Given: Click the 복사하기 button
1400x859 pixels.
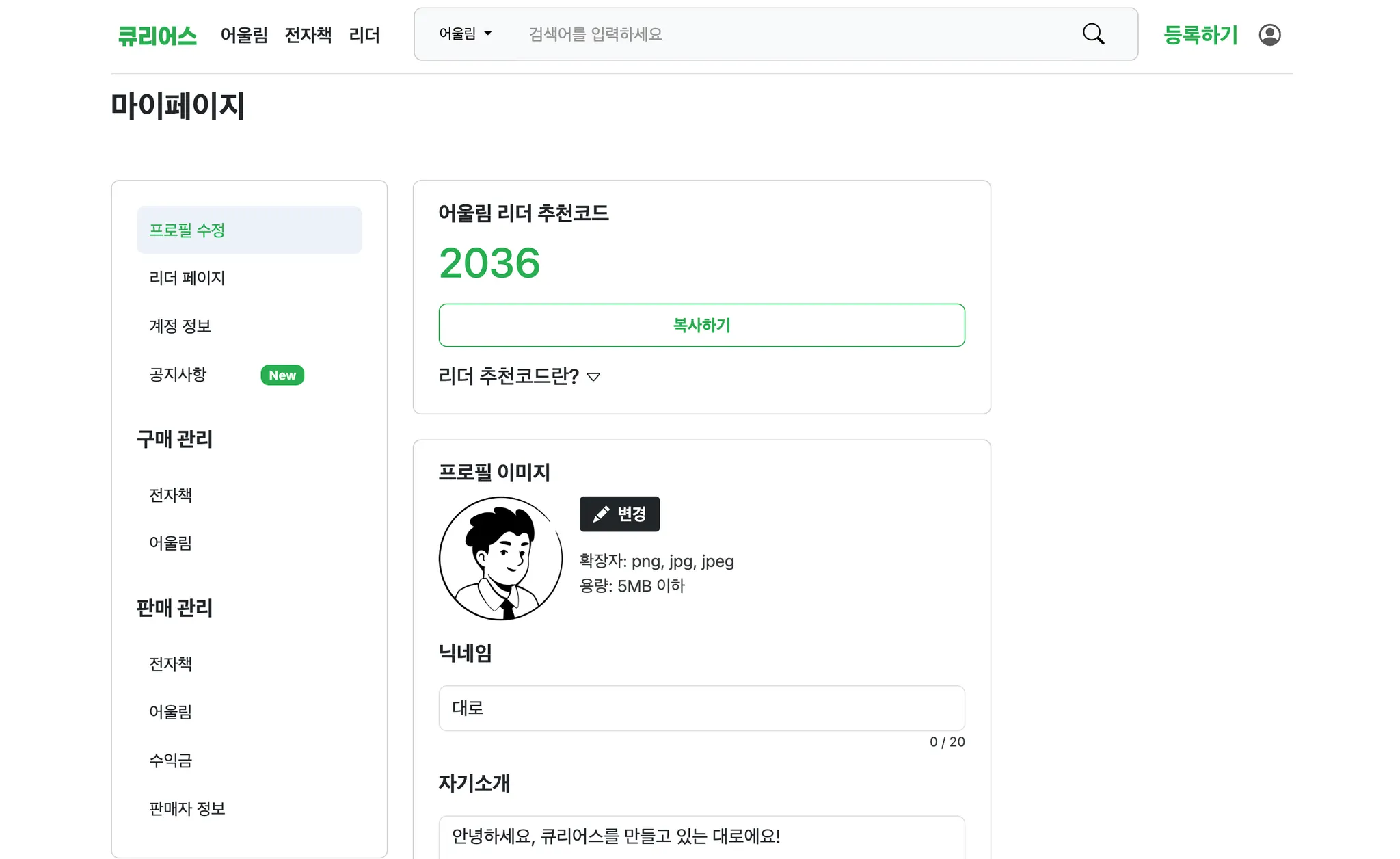Looking at the screenshot, I should tap(701, 325).
